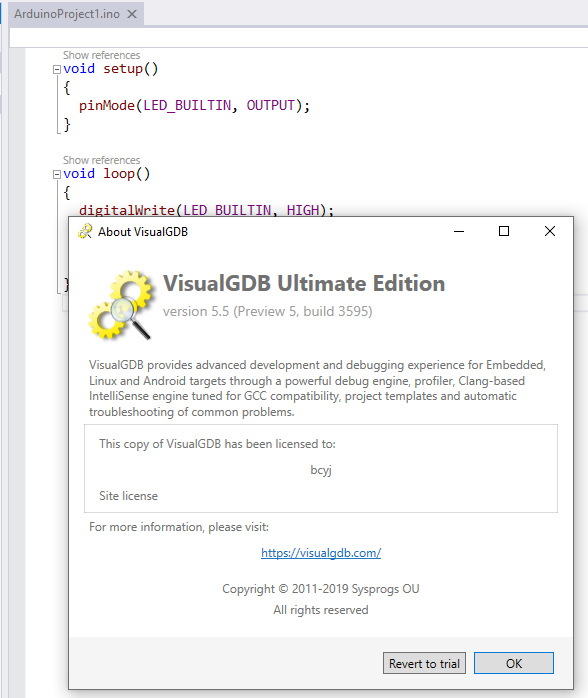588x698 pixels.
Task: Close the About VisualGDB dialog
Action: click(550, 231)
